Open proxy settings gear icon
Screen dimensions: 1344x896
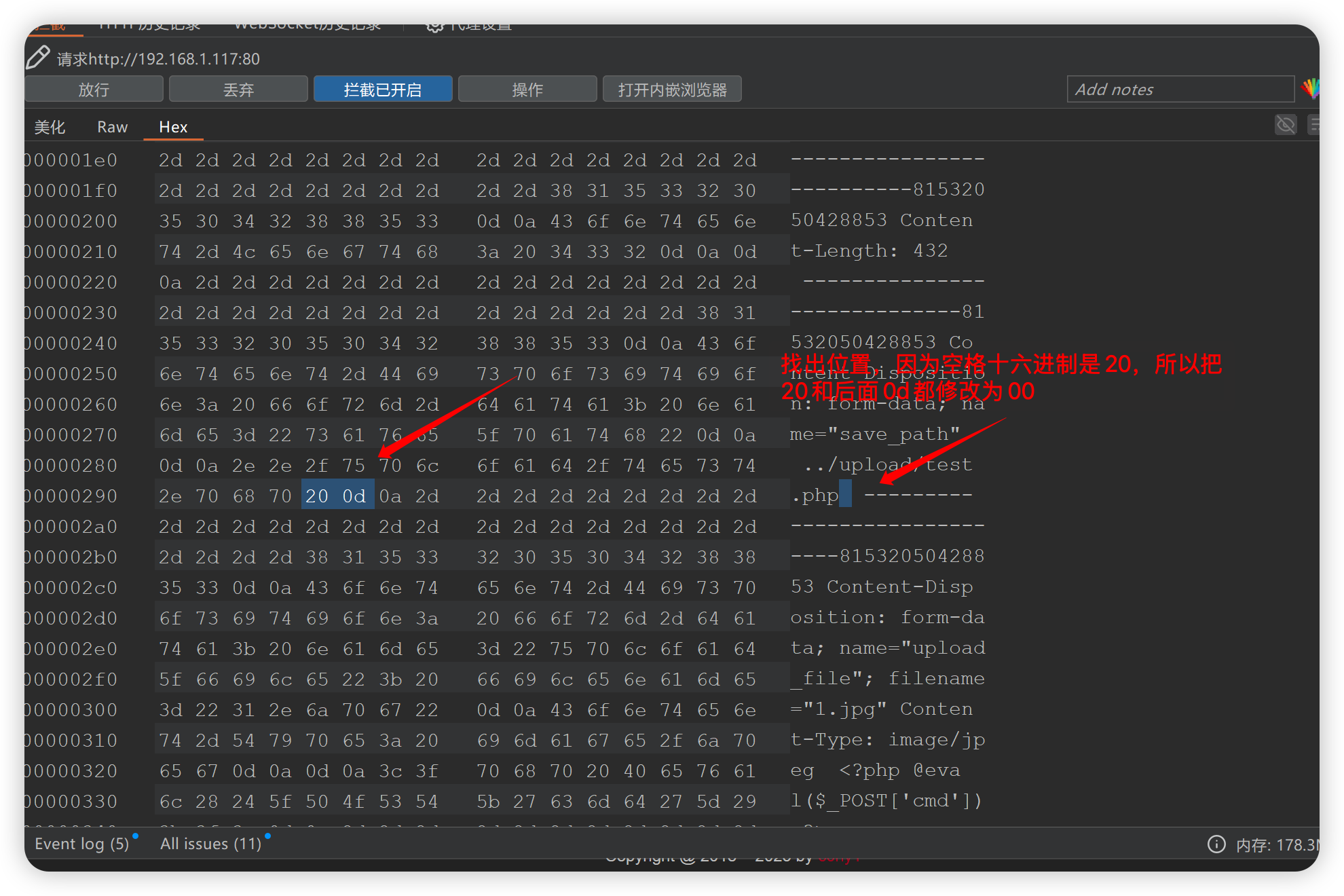coord(434,27)
